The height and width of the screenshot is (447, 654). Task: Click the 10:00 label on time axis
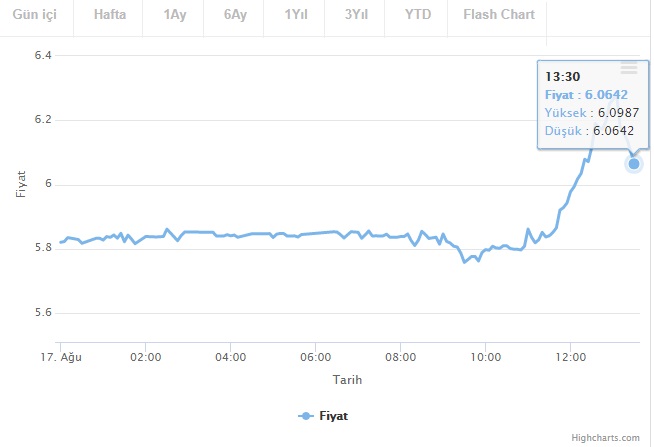(x=485, y=356)
